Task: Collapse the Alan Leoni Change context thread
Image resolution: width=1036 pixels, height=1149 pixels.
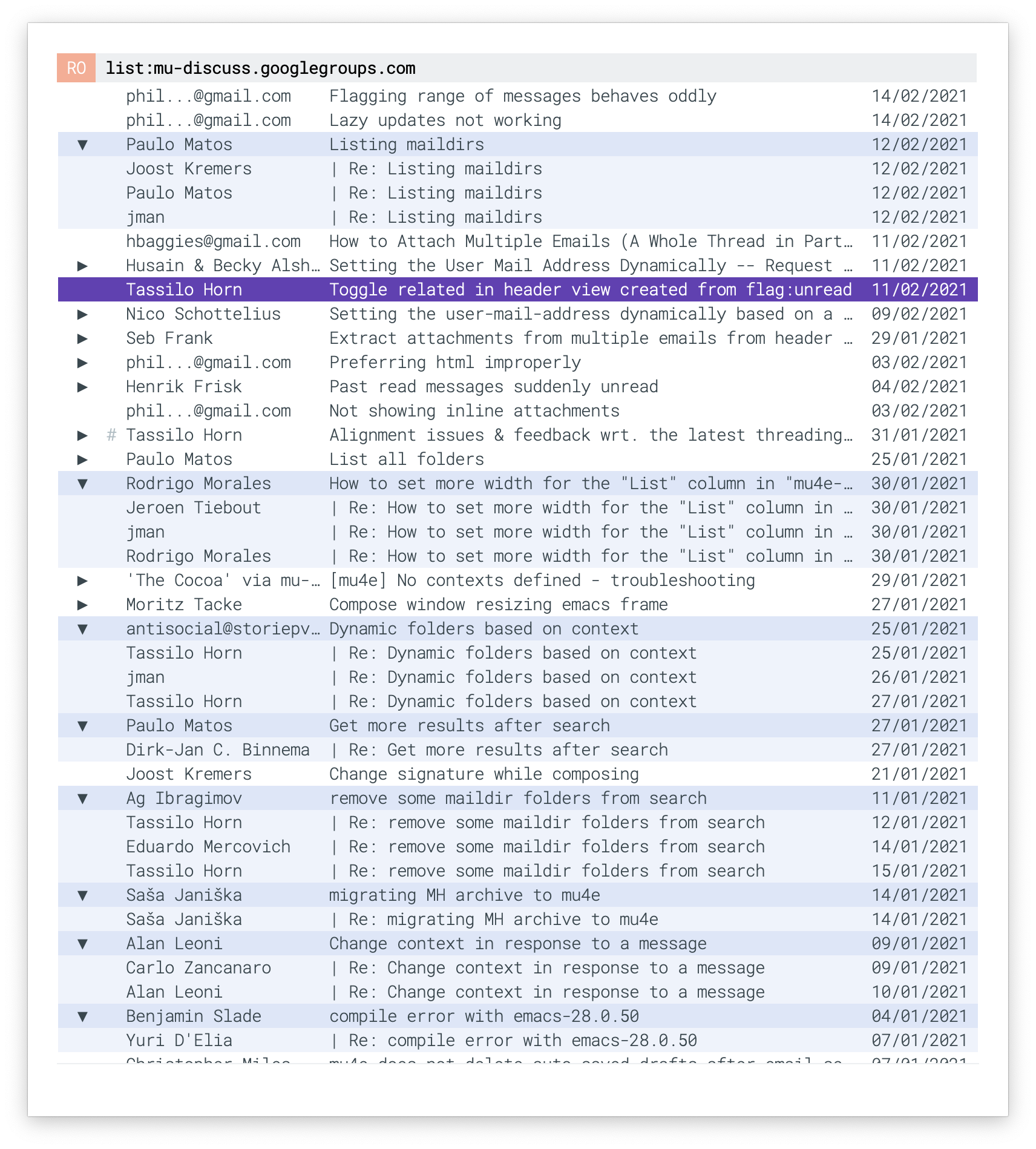Action: click(83, 944)
